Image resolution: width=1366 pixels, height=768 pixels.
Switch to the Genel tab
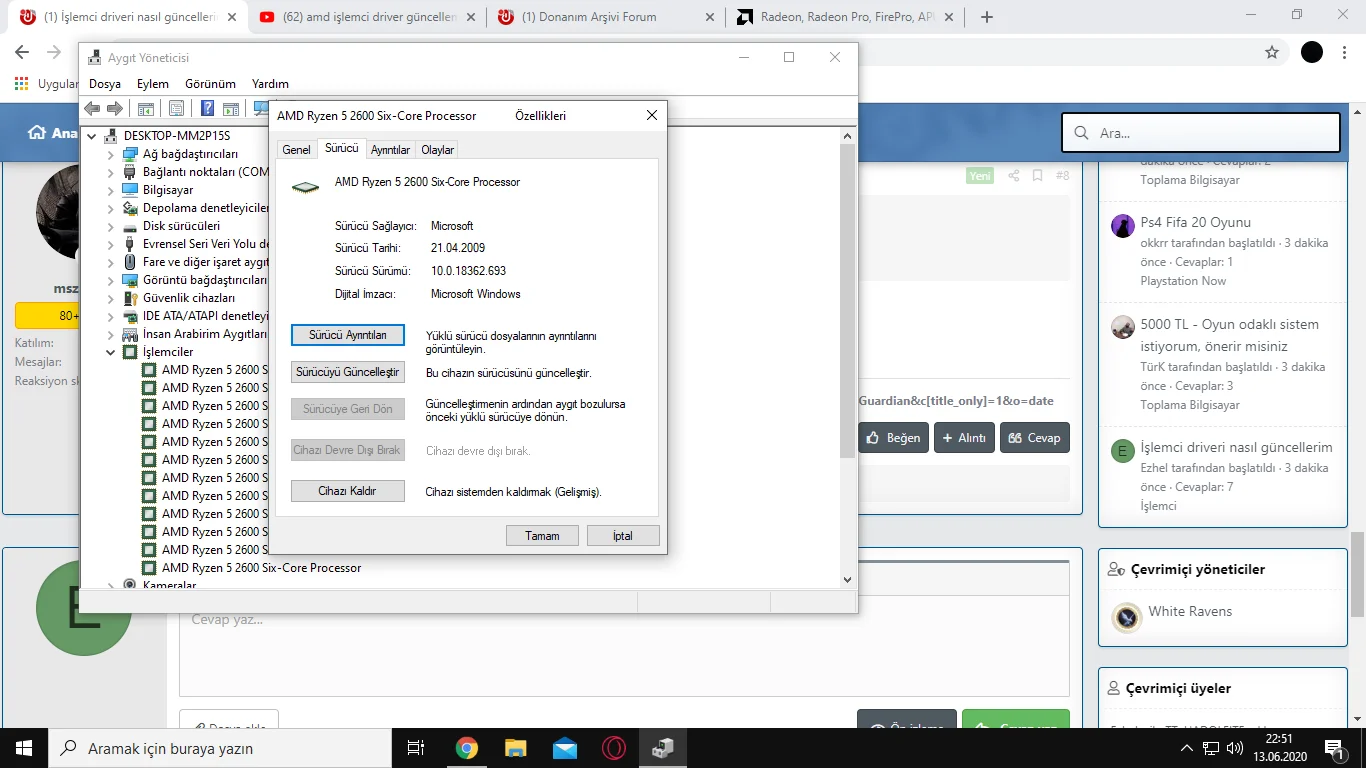[x=296, y=150]
